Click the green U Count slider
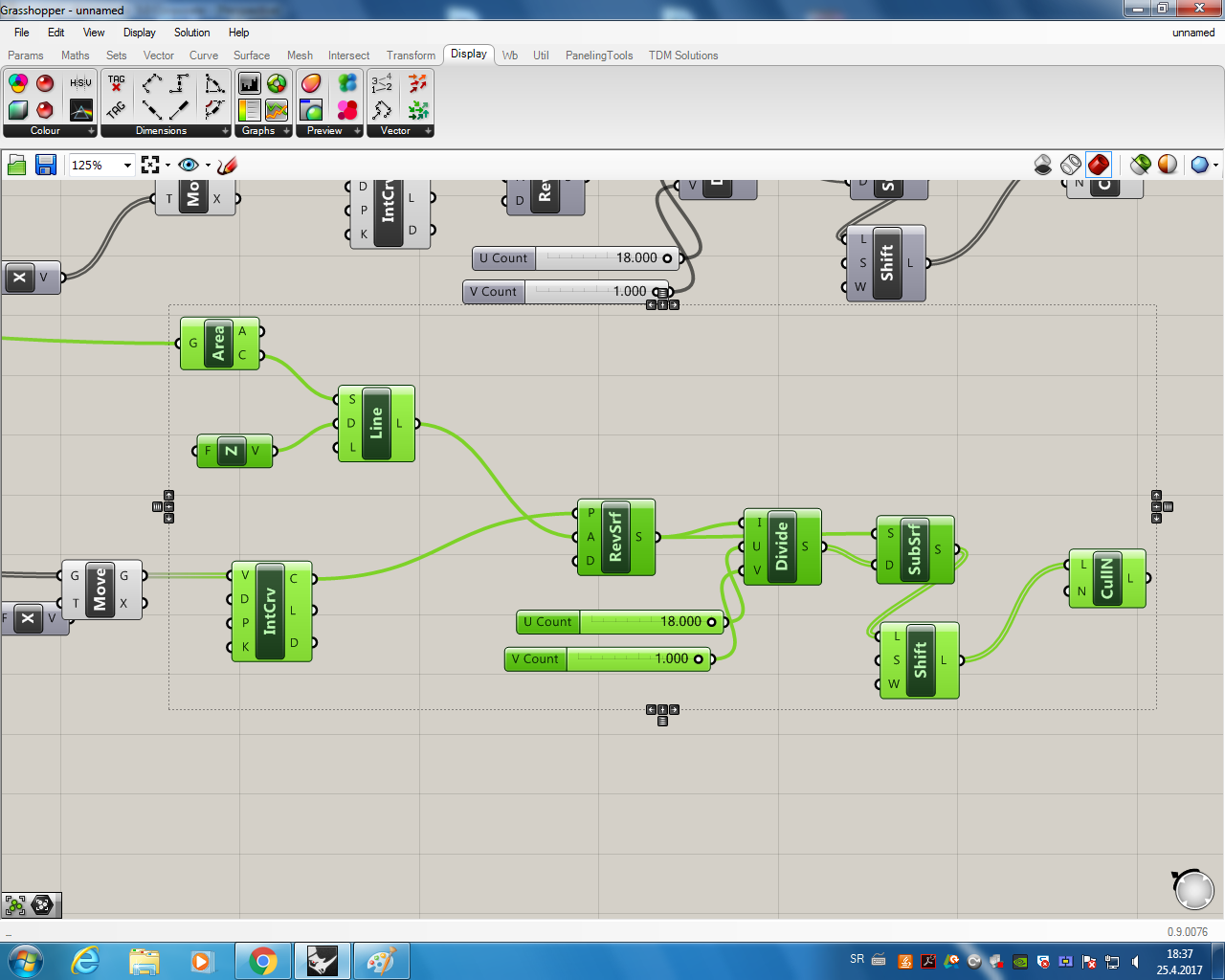The width and height of the screenshot is (1225, 980). click(x=621, y=622)
